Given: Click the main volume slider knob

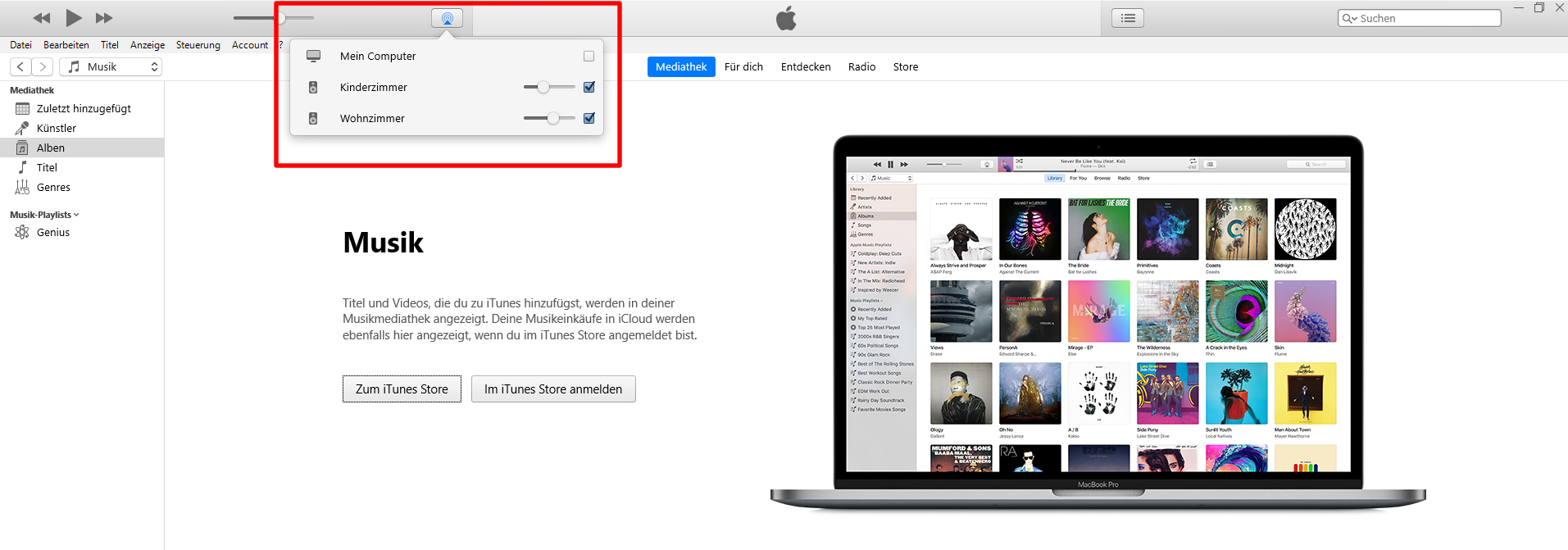Looking at the screenshot, I should coord(280,18).
